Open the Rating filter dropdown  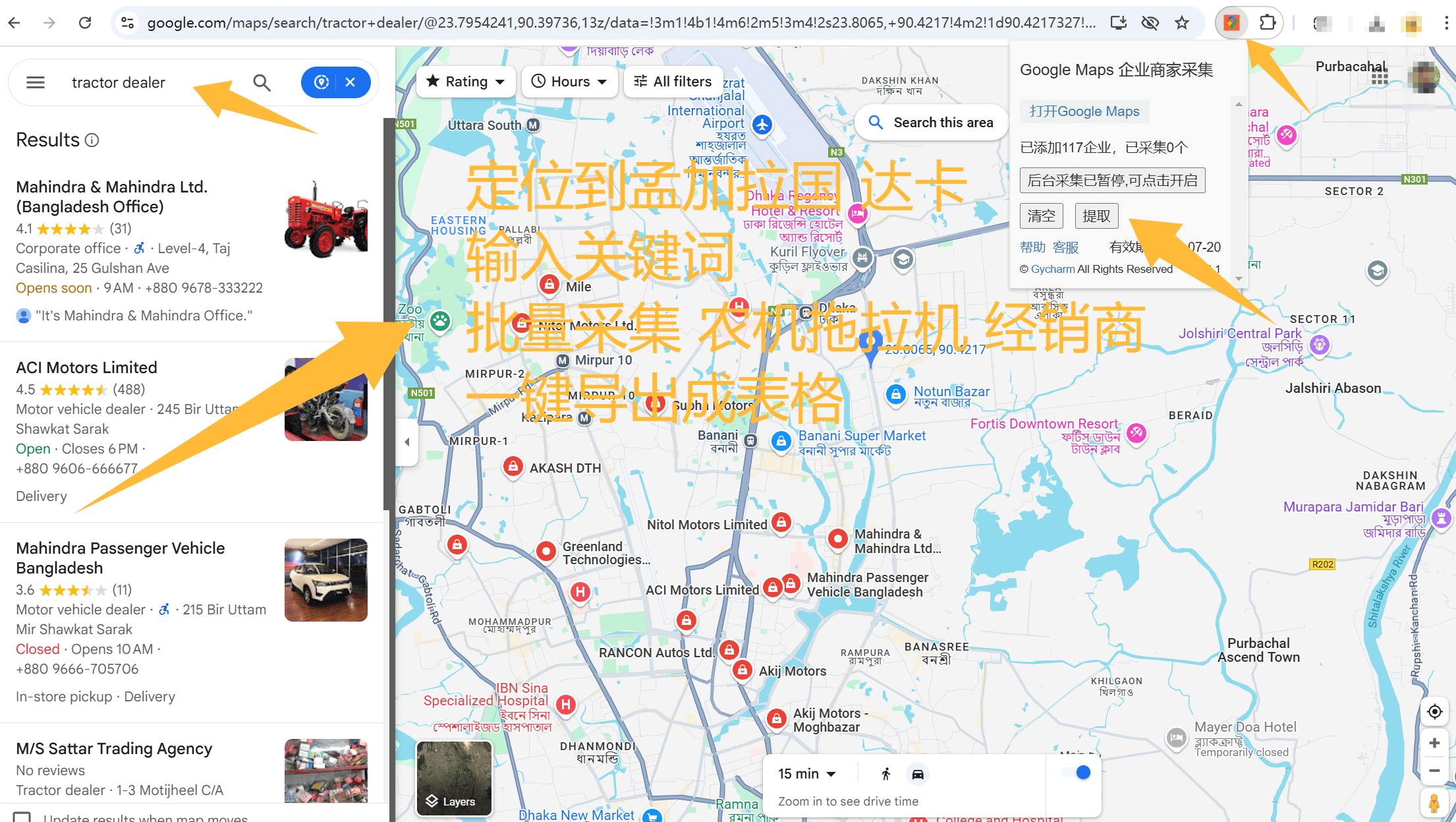pyautogui.click(x=466, y=82)
